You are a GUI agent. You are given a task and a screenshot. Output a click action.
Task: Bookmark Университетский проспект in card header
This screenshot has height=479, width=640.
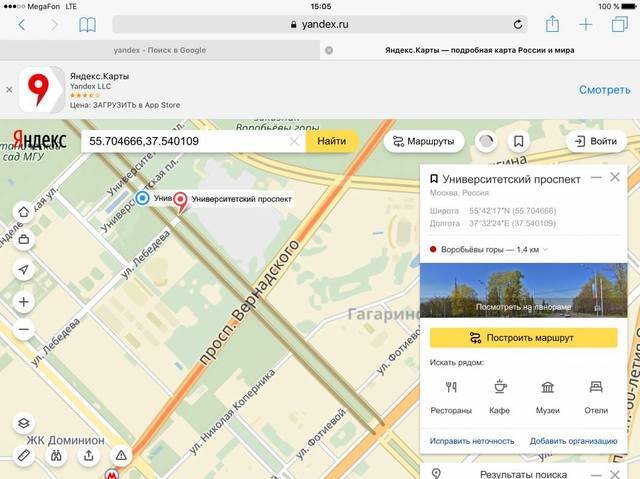[434, 179]
